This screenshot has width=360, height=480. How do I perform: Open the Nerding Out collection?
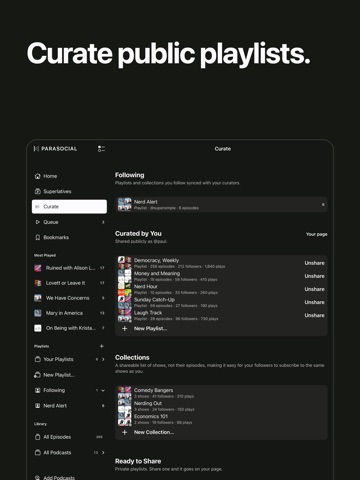tap(221, 406)
